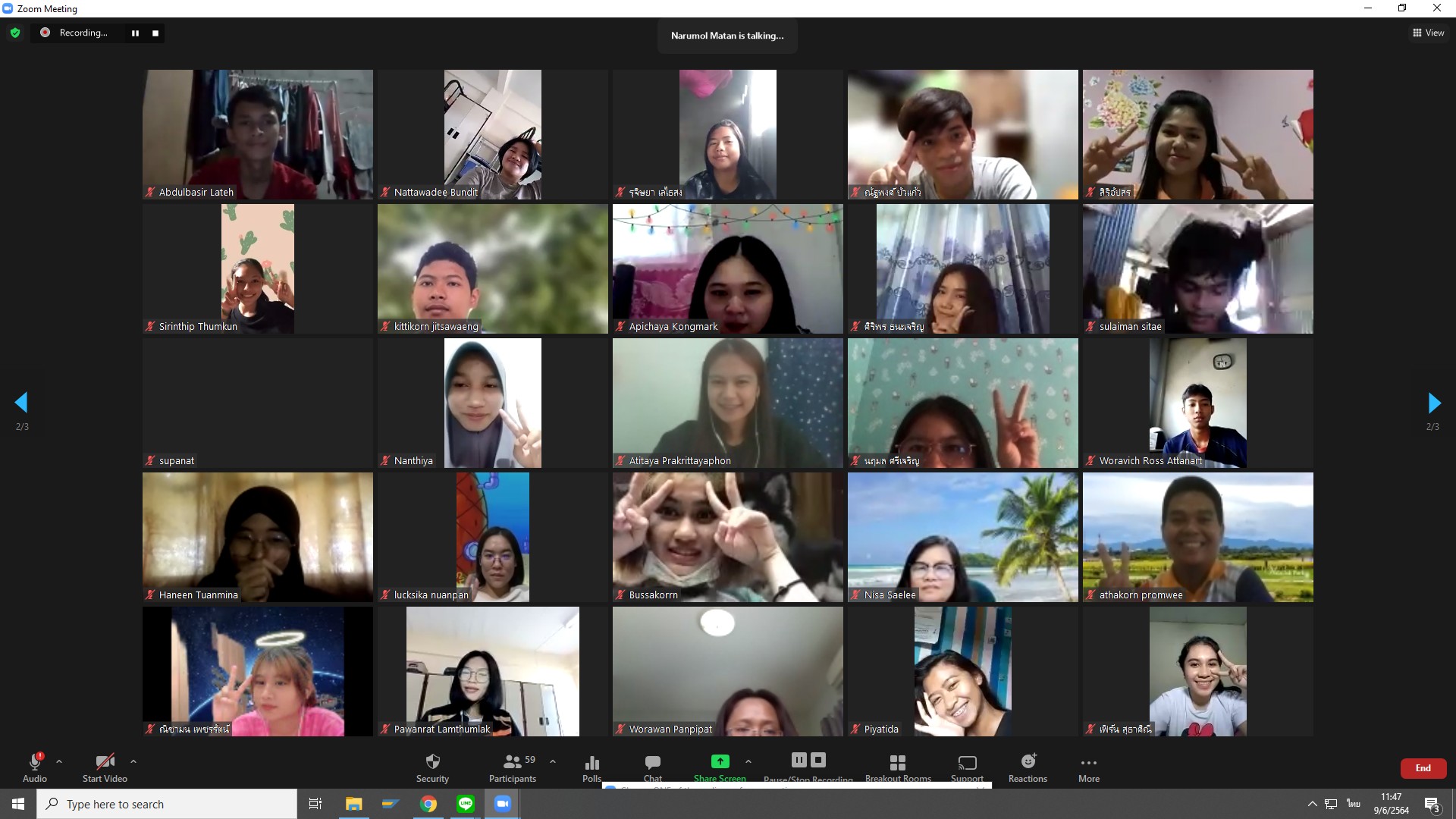The height and width of the screenshot is (819, 1456).
Task: Open the Chat panel
Action: pyautogui.click(x=652, y=762)
